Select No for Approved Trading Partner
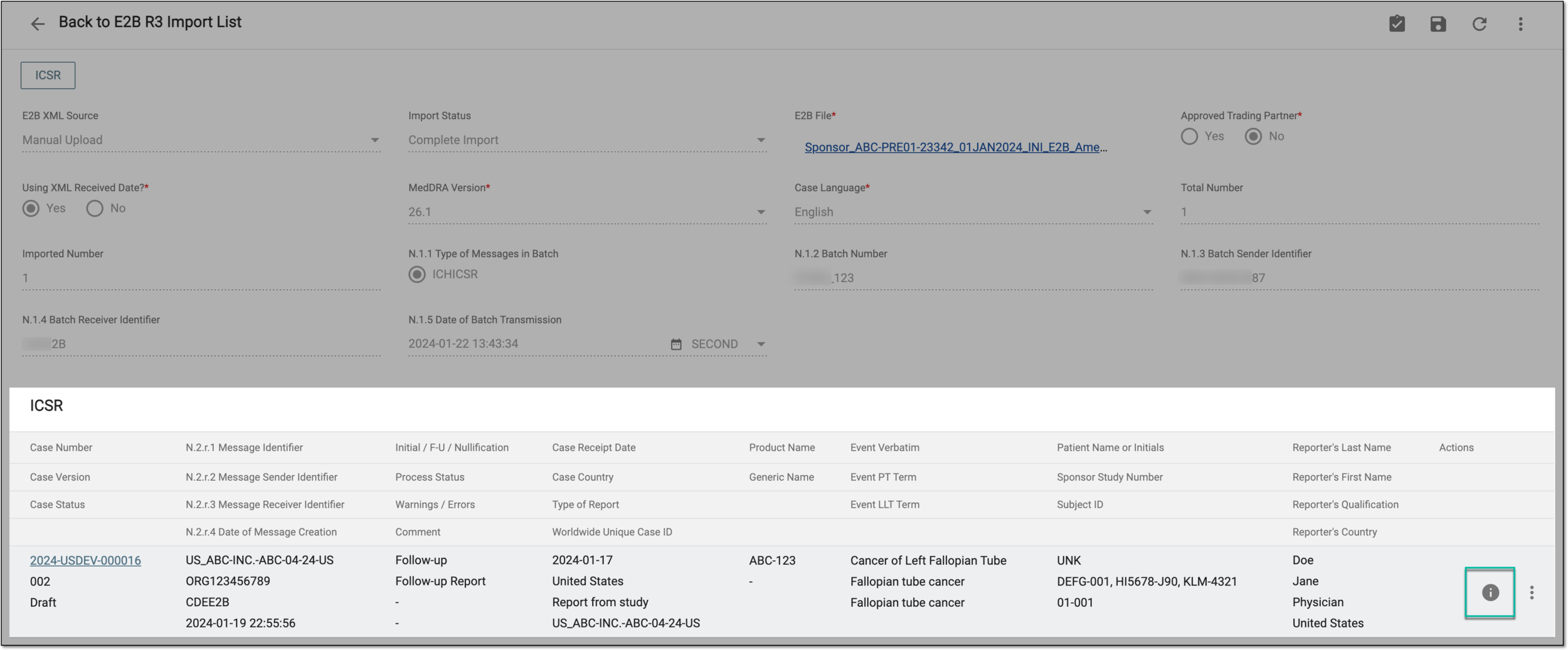This screenshot has width=1568, height=650. coord(1253,137)
